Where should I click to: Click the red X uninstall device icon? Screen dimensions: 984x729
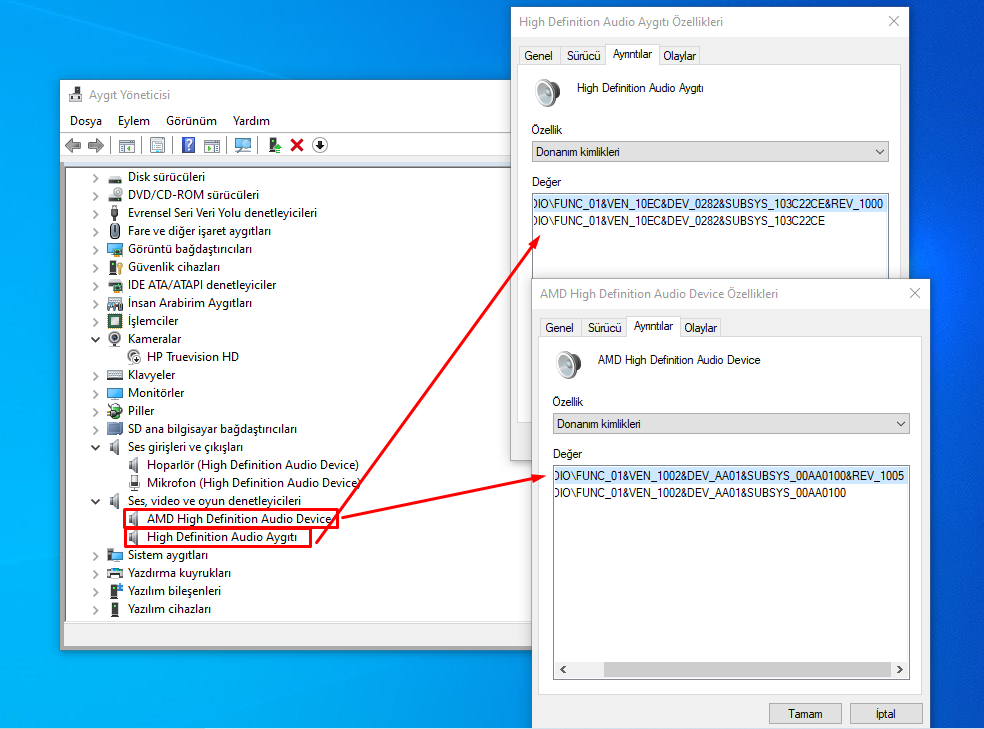(x=297, y=146)
